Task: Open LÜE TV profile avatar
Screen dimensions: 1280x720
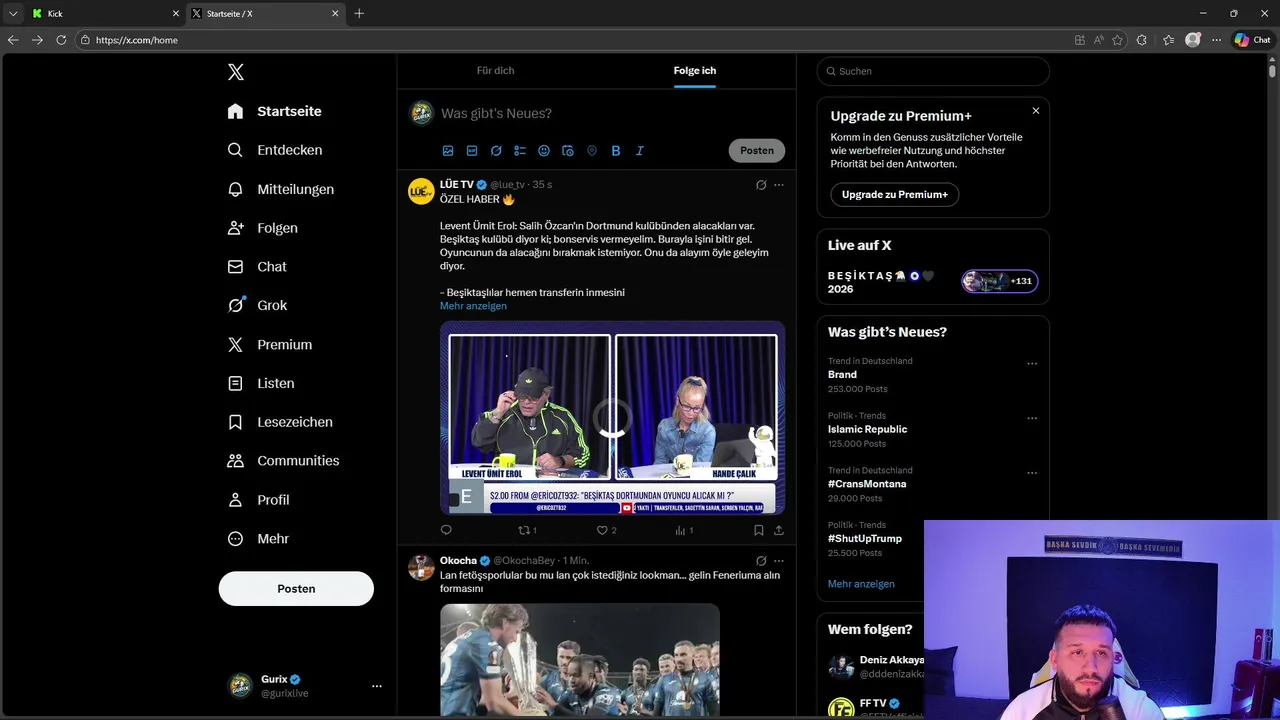Action: click(x=421, y=191)
